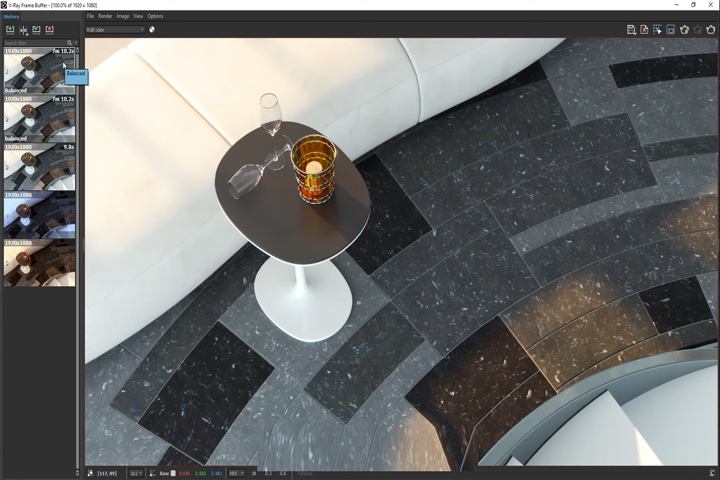The height and width of the screenshot is (480, 720).
Task: Clear the image with the red X icon
Action: point(644,30)
